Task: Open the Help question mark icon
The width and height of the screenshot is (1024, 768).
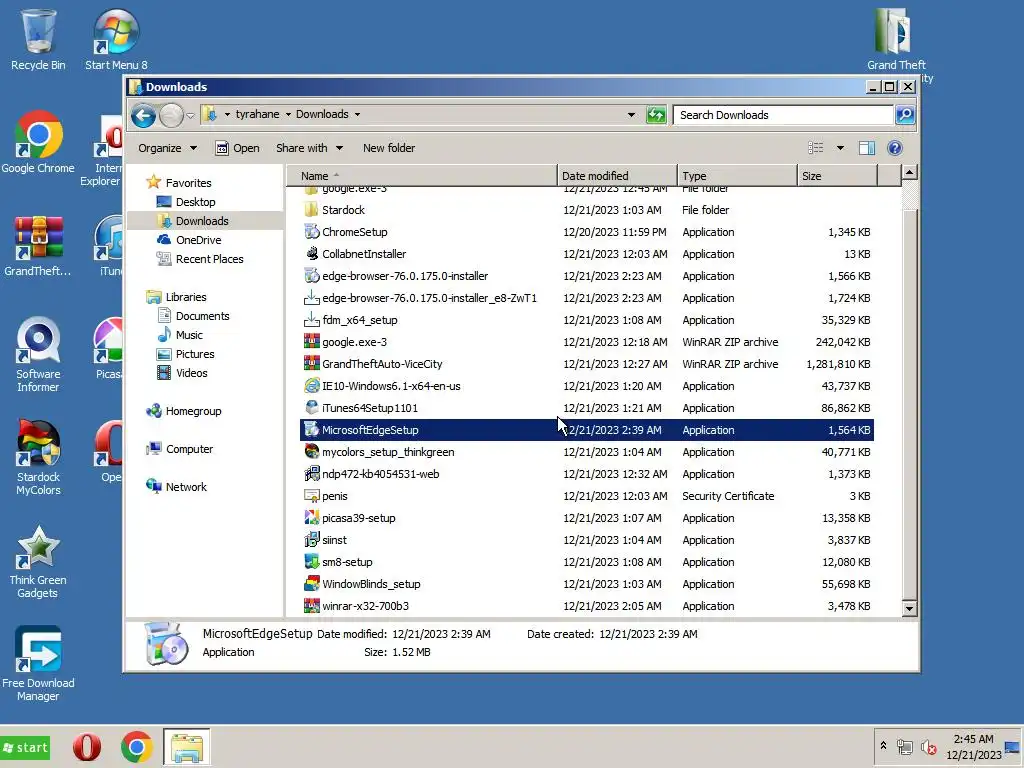Action: coord(895,148)
